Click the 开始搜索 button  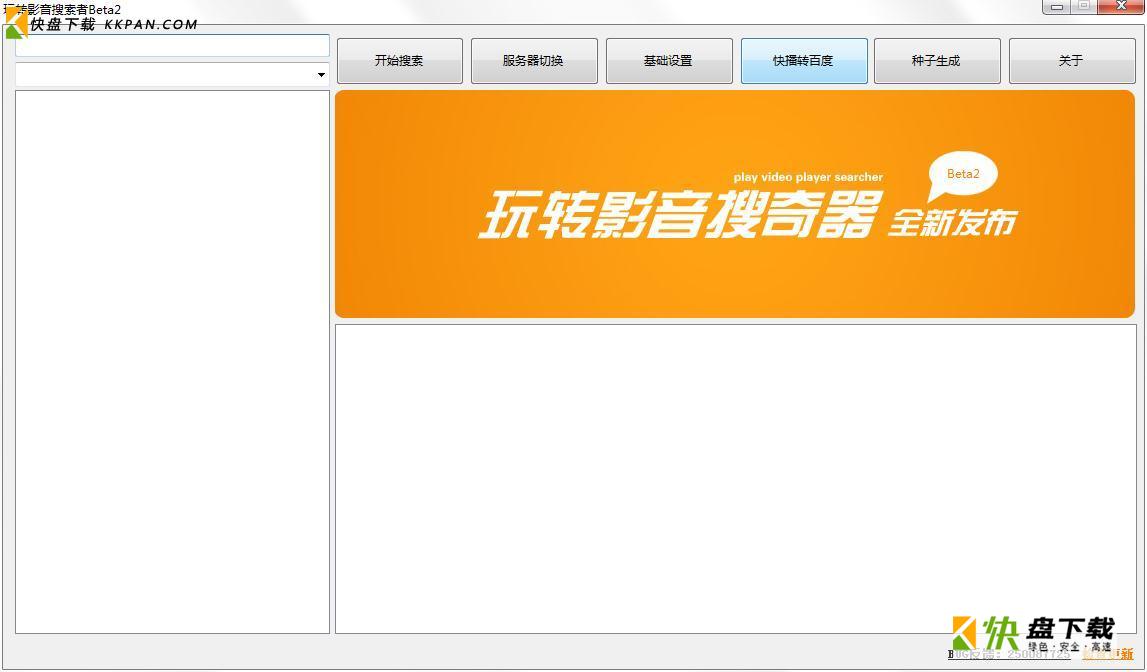coord(399,61)
